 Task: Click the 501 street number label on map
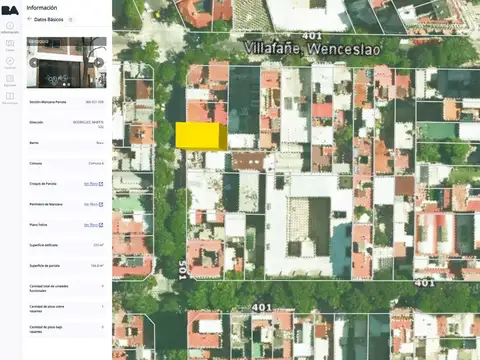tap(183, 270)
